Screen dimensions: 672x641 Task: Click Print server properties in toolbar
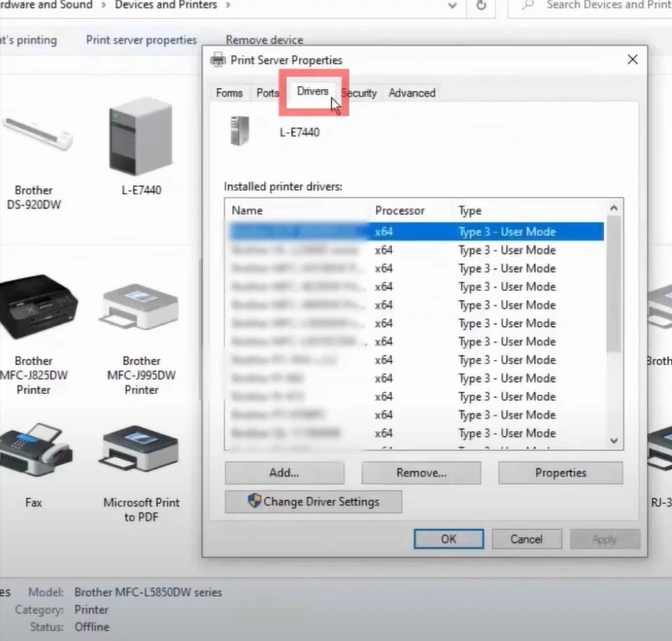click(x=141, y=40)
